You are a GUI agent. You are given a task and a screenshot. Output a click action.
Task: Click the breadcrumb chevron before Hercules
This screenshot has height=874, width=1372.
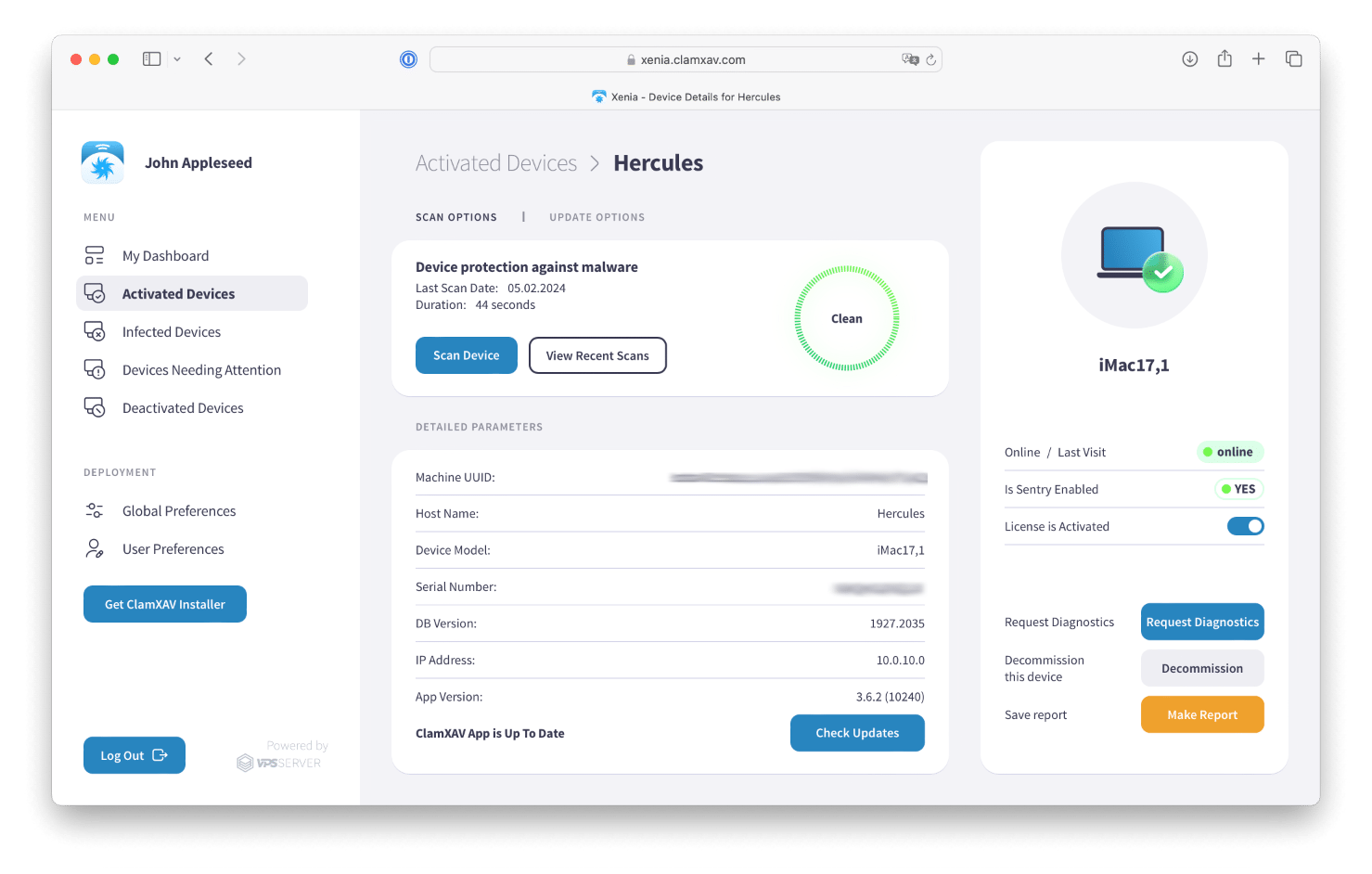click(x=595, y=163)
